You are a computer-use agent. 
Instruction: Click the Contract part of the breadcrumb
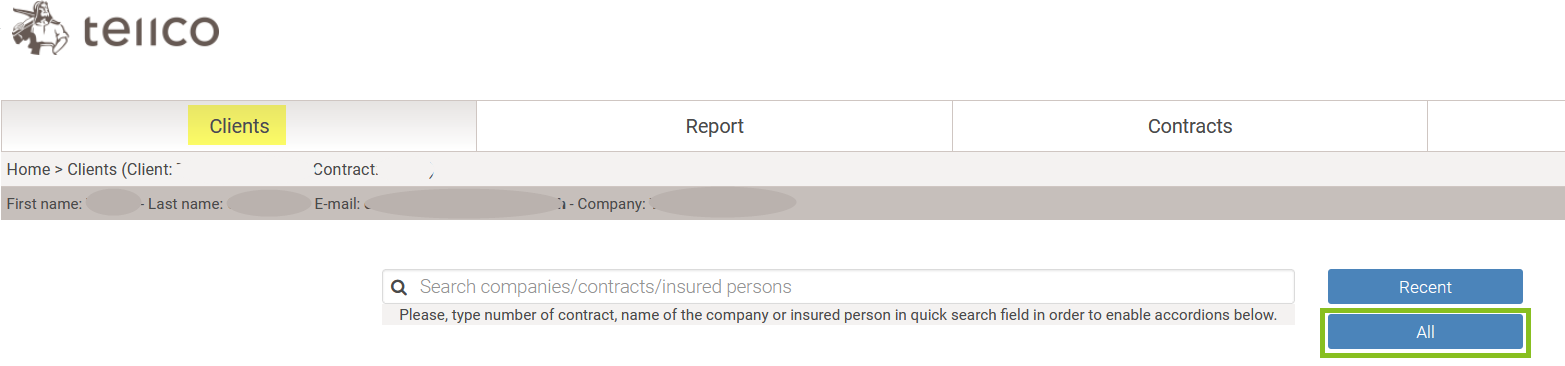tap(346, 170)
